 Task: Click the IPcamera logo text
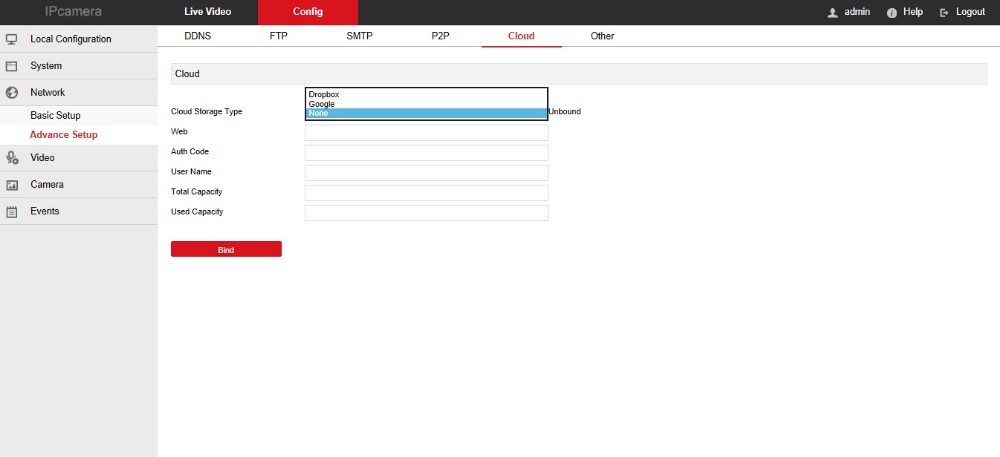73,12
